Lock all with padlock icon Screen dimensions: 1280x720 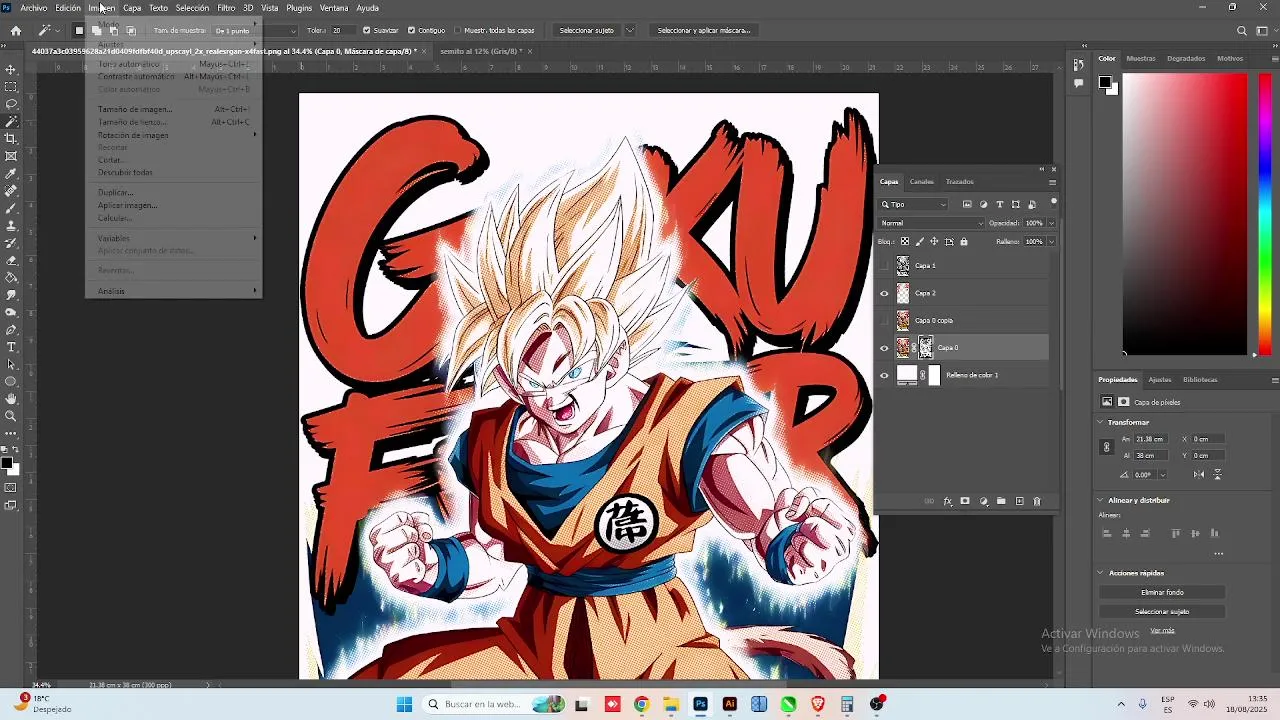pos(964,241)
